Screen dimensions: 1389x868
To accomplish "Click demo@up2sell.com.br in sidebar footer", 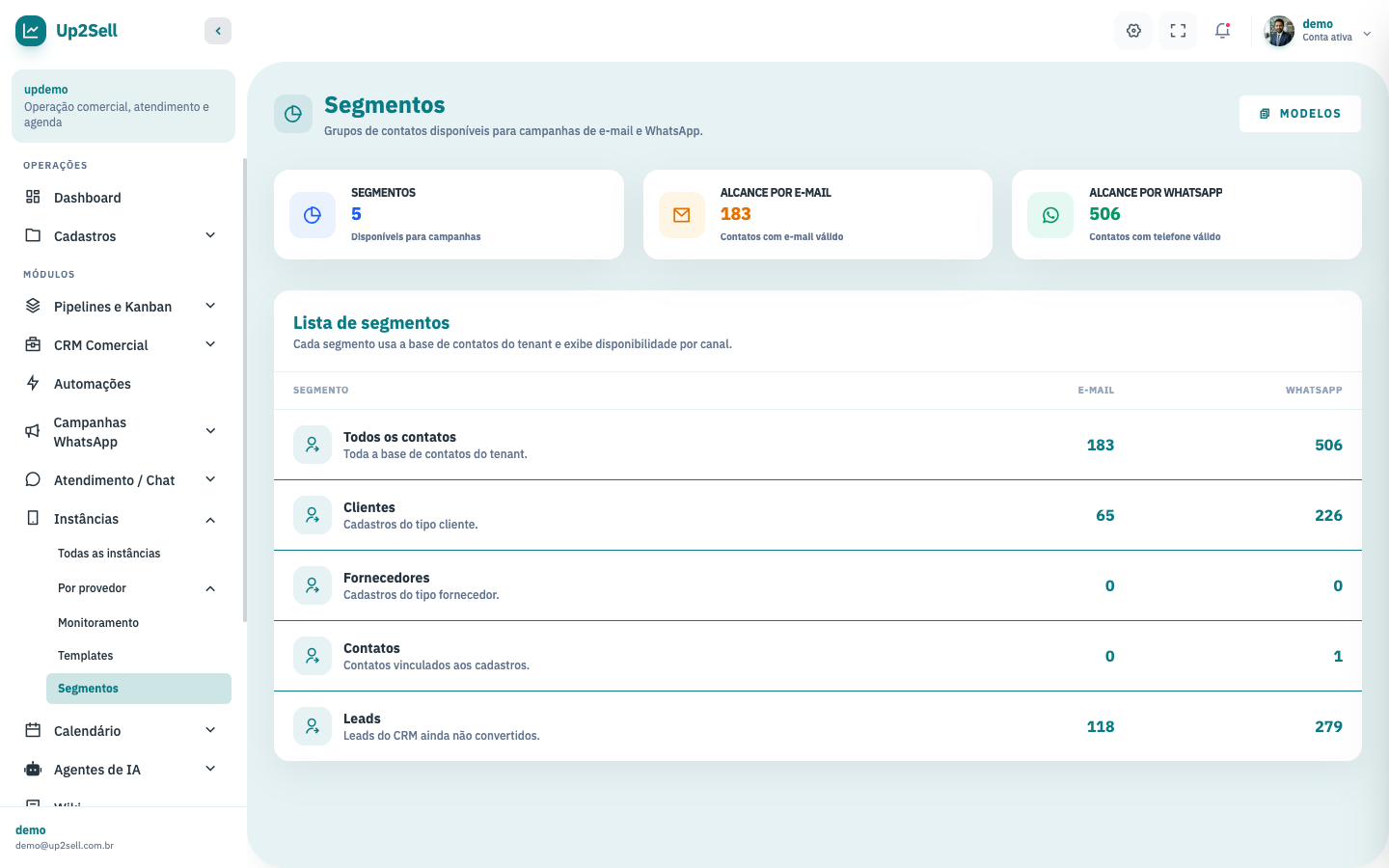I will [65, 846].
